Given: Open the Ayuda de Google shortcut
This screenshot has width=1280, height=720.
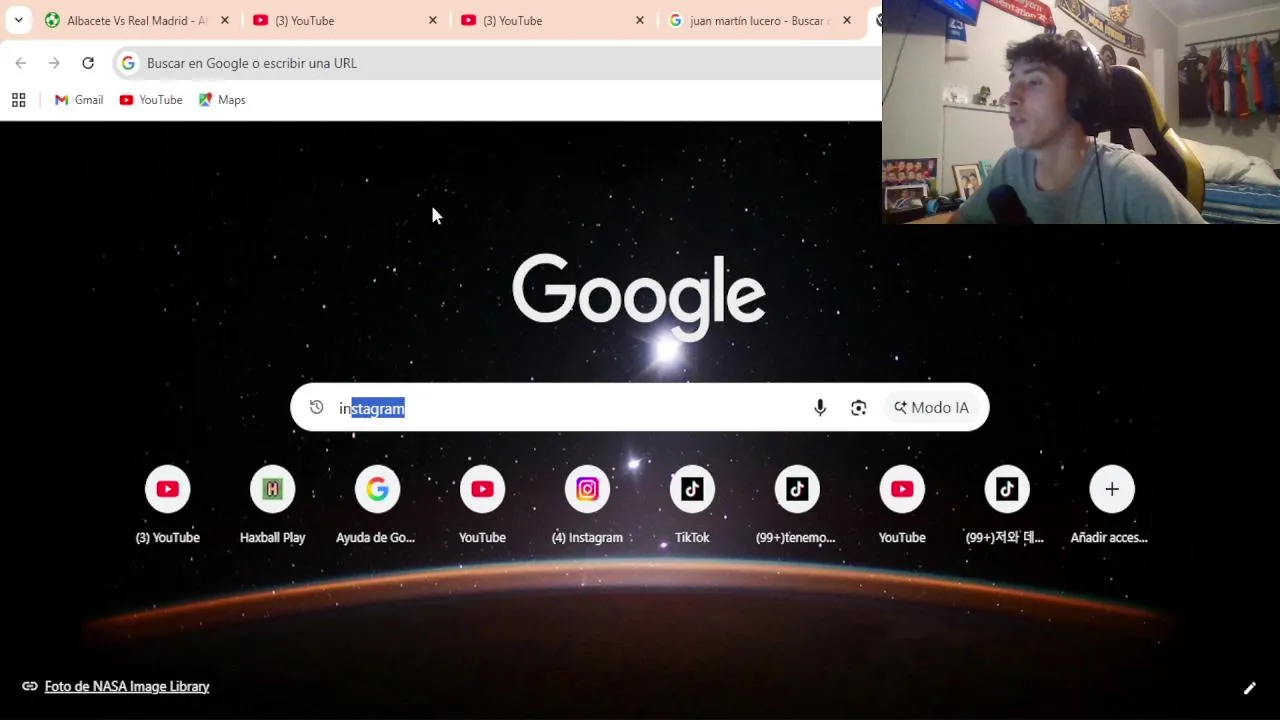Looking at the screenshot, I should [377, 506].
